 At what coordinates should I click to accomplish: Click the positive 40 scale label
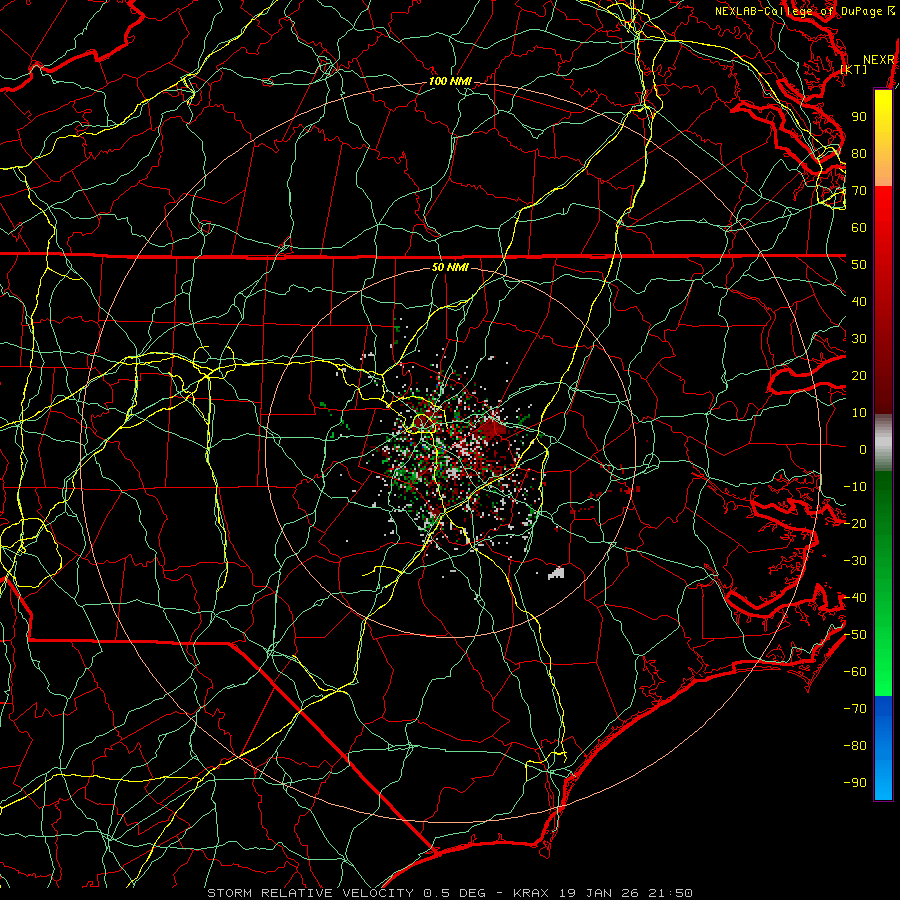pyautogui.click(x=859, y=302)
